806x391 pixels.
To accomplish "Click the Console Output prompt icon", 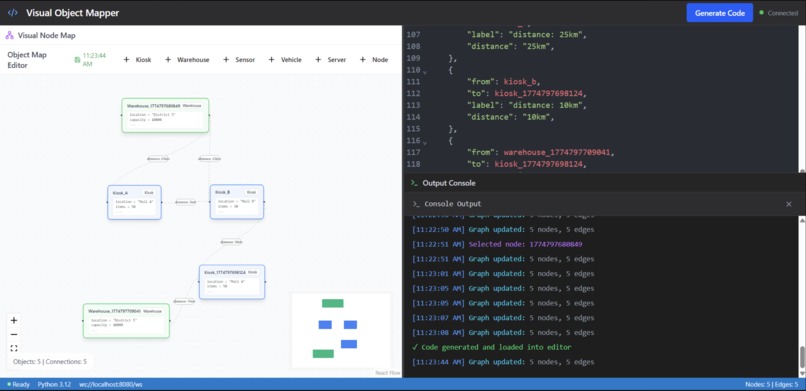I will pyautogui.click(x=416, y=204).
